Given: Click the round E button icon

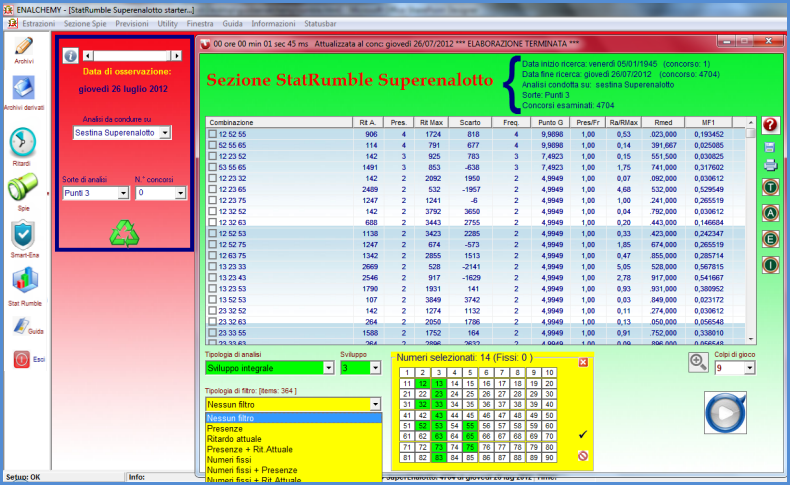Looking at the screenshot, I should pos(770,239).
